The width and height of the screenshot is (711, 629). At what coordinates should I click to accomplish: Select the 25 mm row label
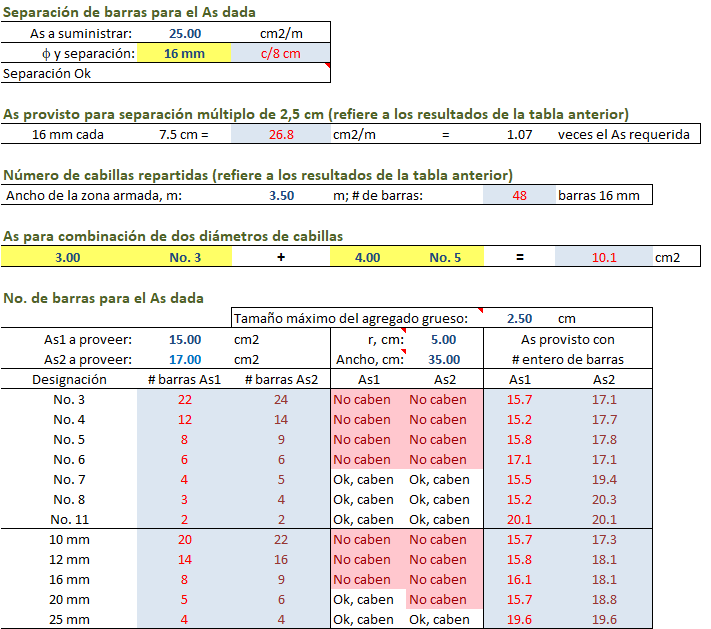click(x=69, y=619)
